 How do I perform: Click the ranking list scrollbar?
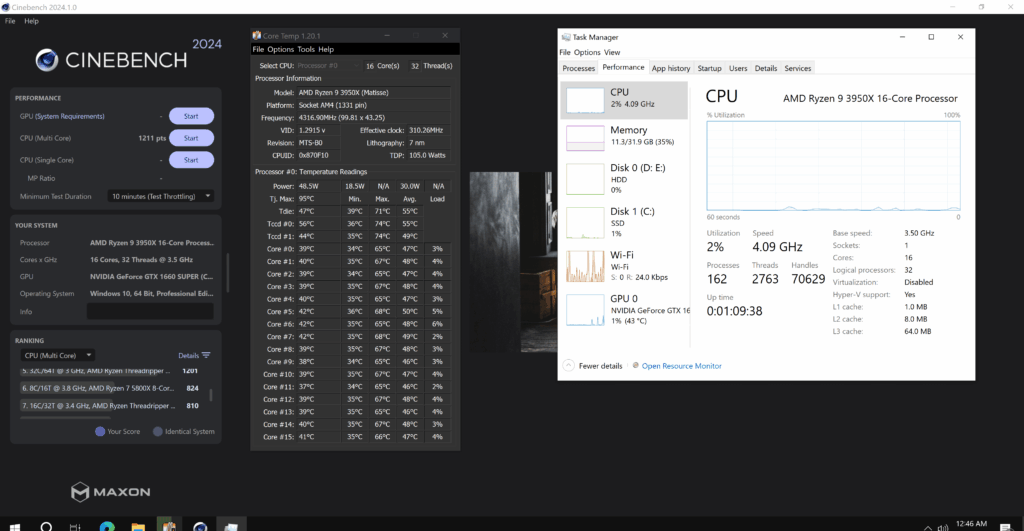tap(210, 394)
